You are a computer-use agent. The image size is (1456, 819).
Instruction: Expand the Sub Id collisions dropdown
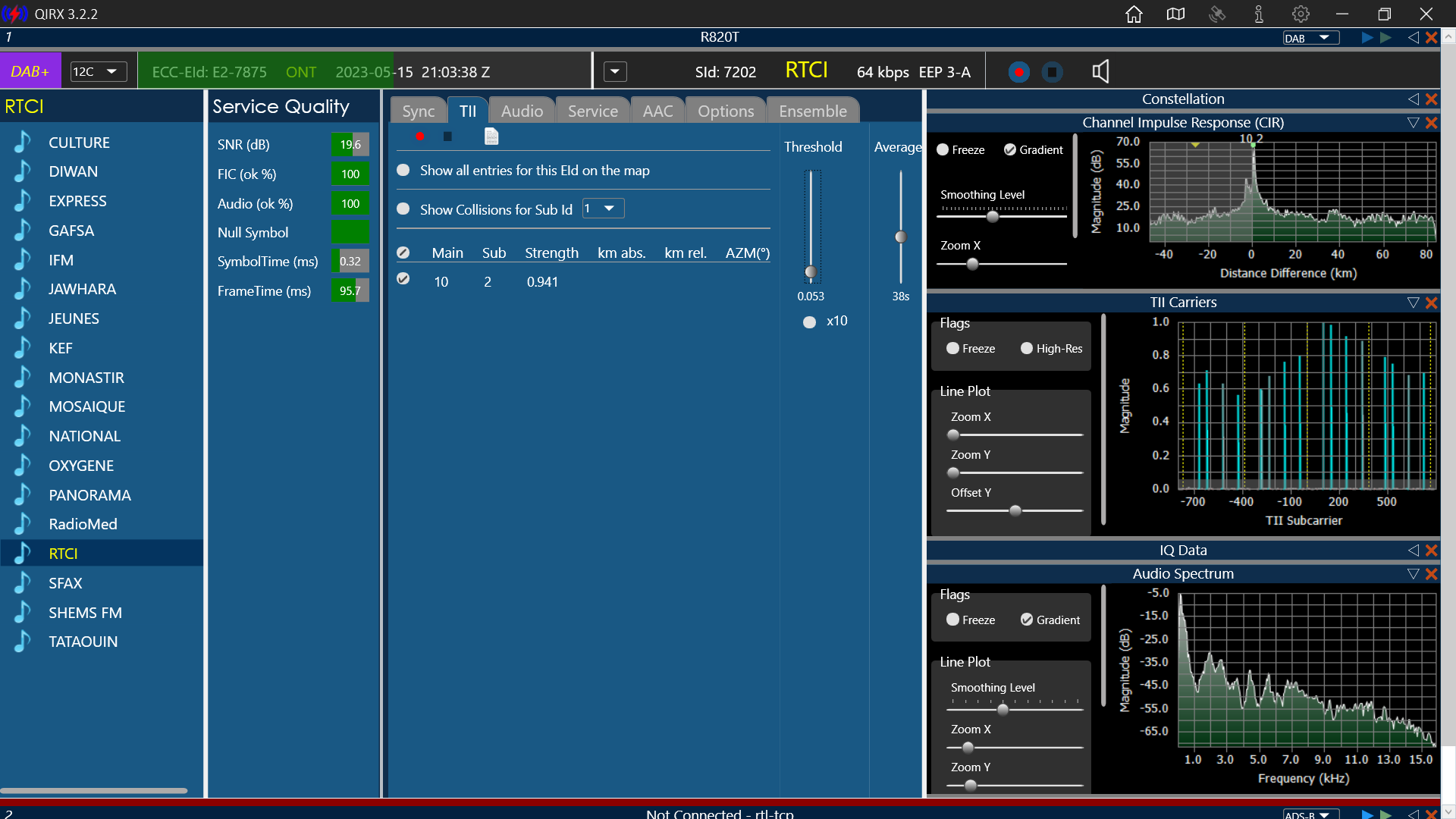604,209
